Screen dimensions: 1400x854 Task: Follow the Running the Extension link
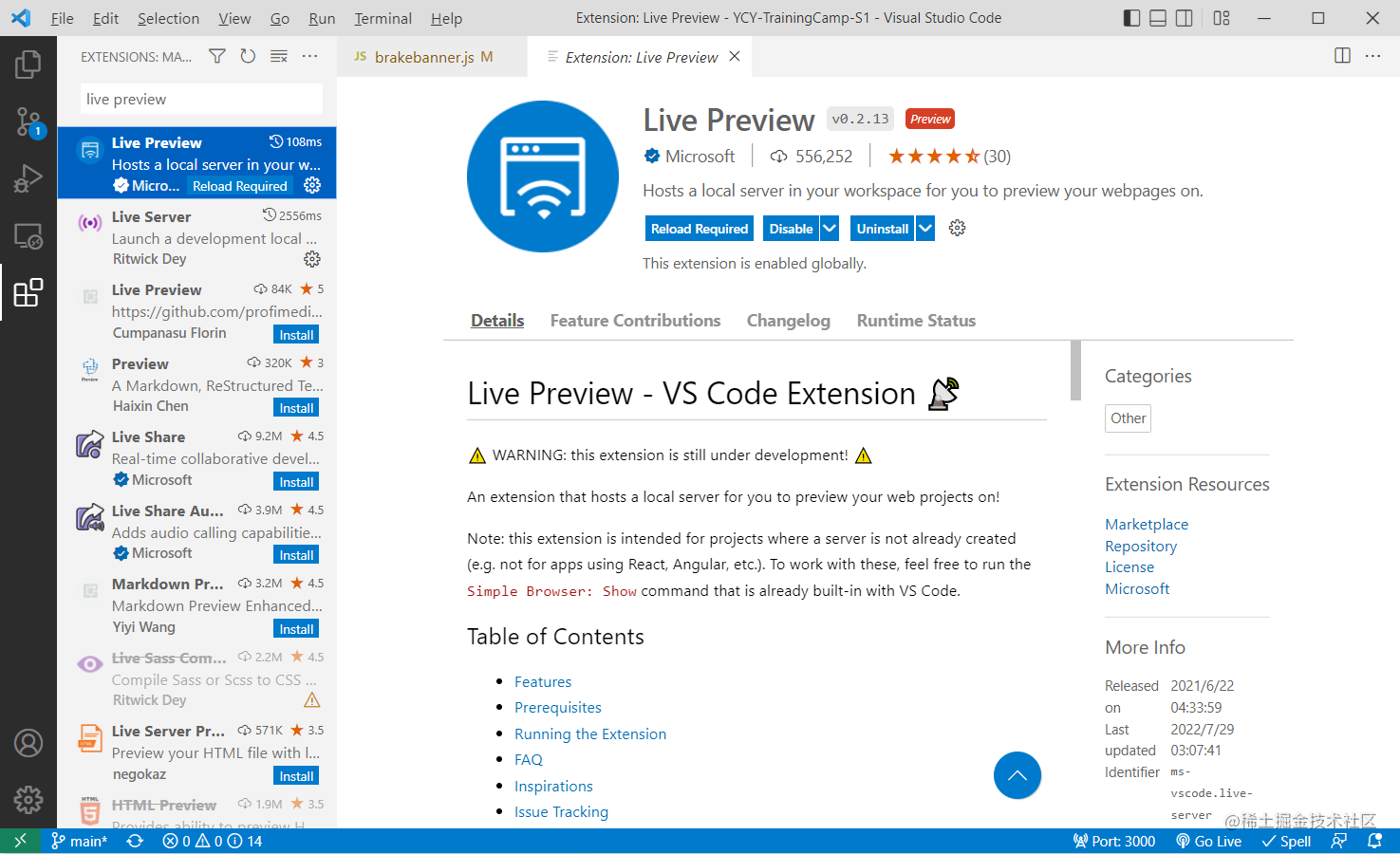(x=590, y=733)
